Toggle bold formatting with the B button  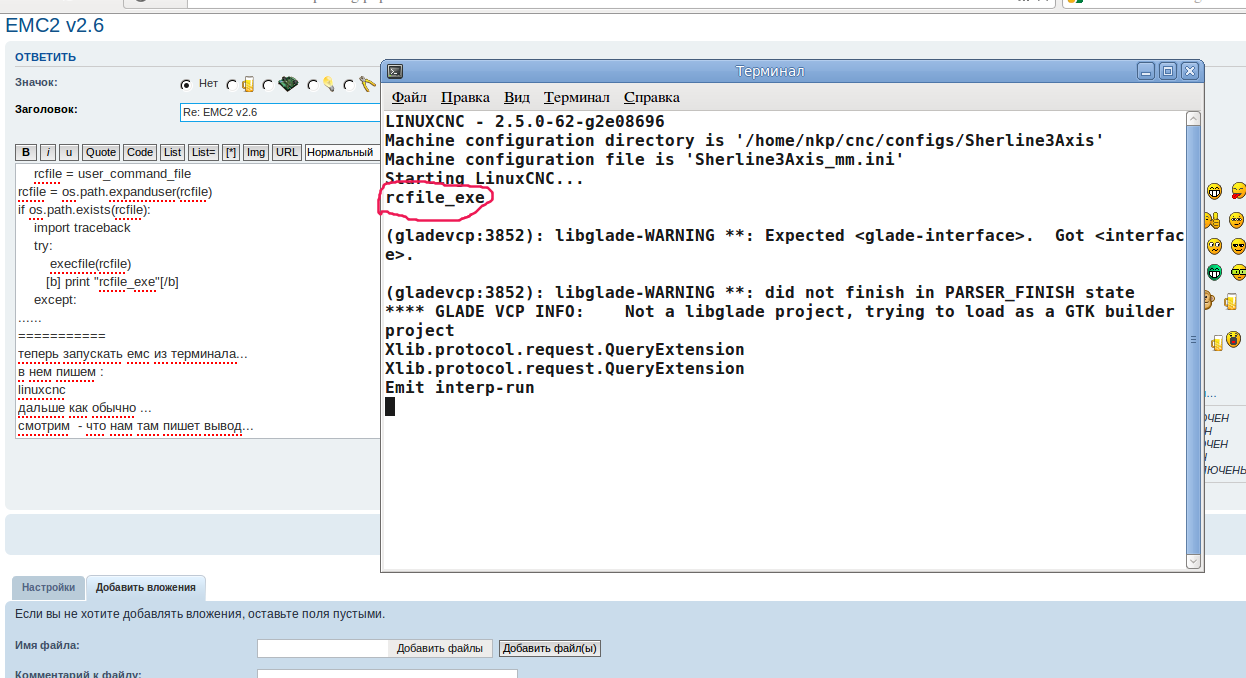pos(27,152)
